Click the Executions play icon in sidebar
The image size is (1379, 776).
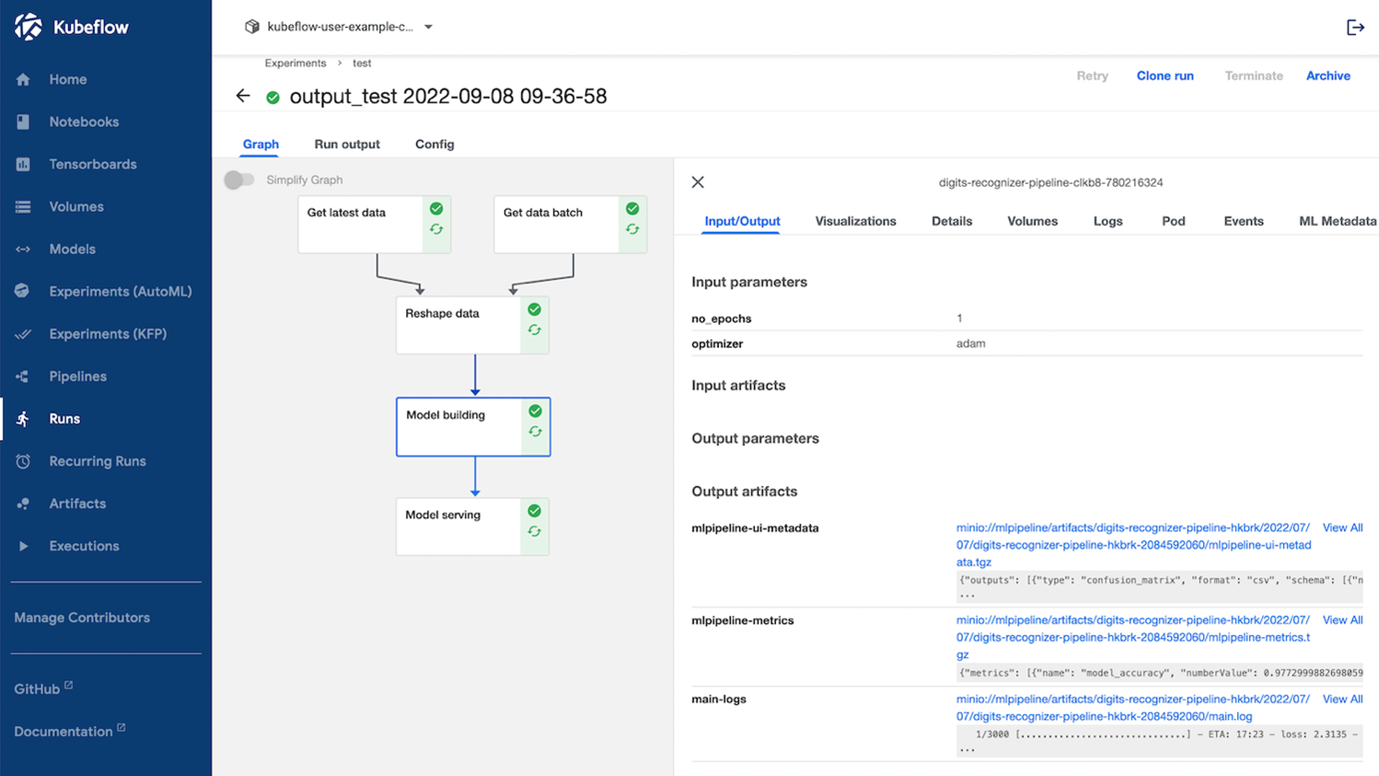tap(23, 546)
